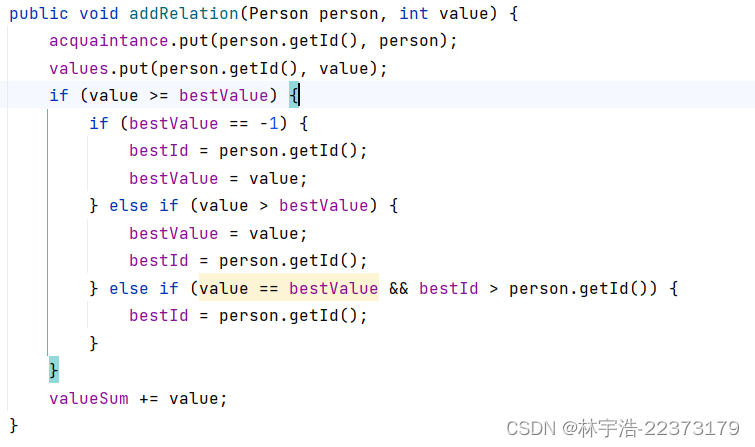Click the 'int' type keyword
Screen dimensions: 755x447
tap(414, 13)
